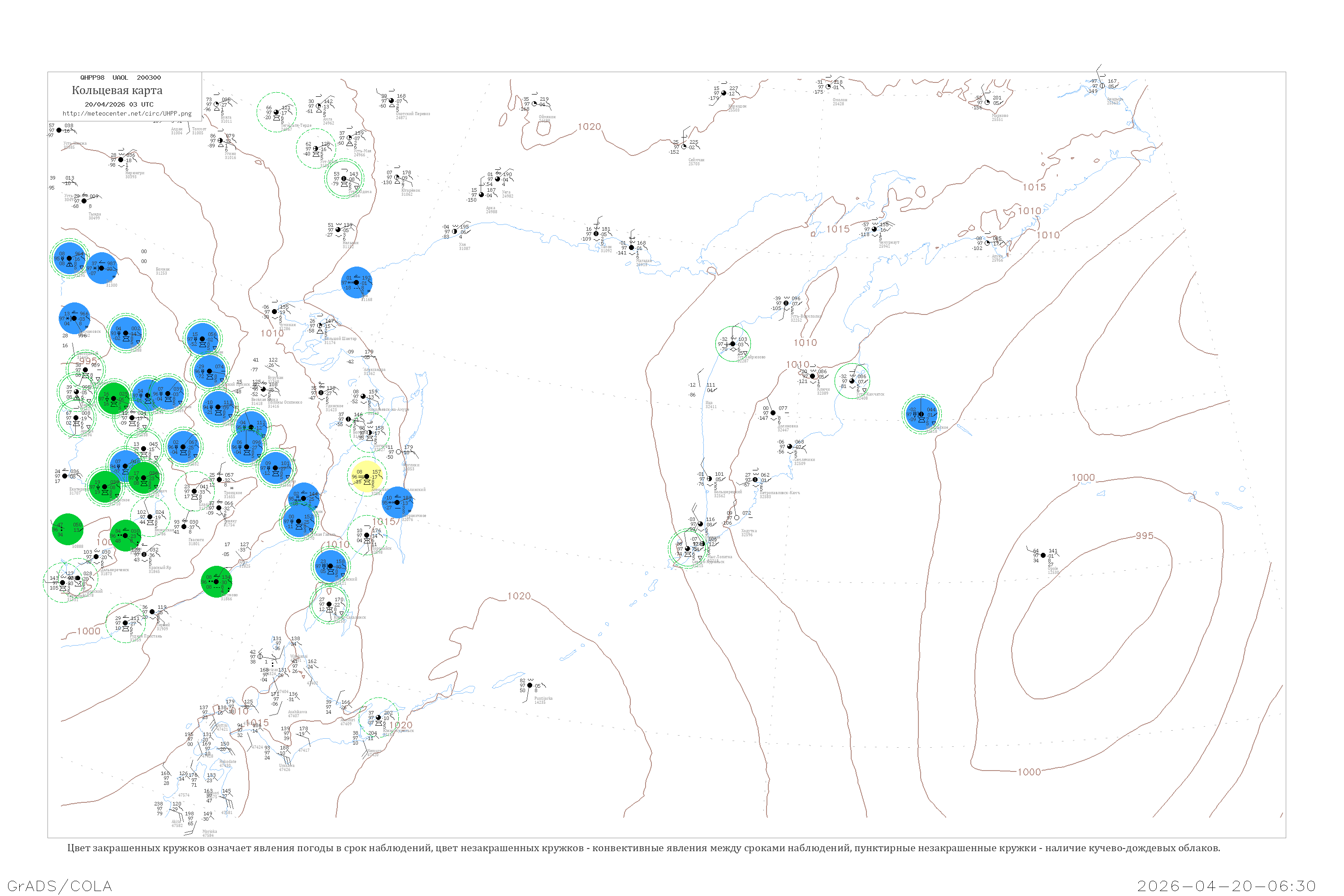
Task: Click the open-circle station at Ноглики
Action: click(x=398, y=452)
